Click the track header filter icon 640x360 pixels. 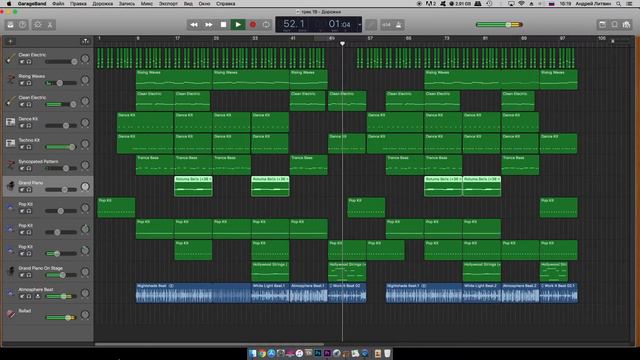(x=85, y=41)
